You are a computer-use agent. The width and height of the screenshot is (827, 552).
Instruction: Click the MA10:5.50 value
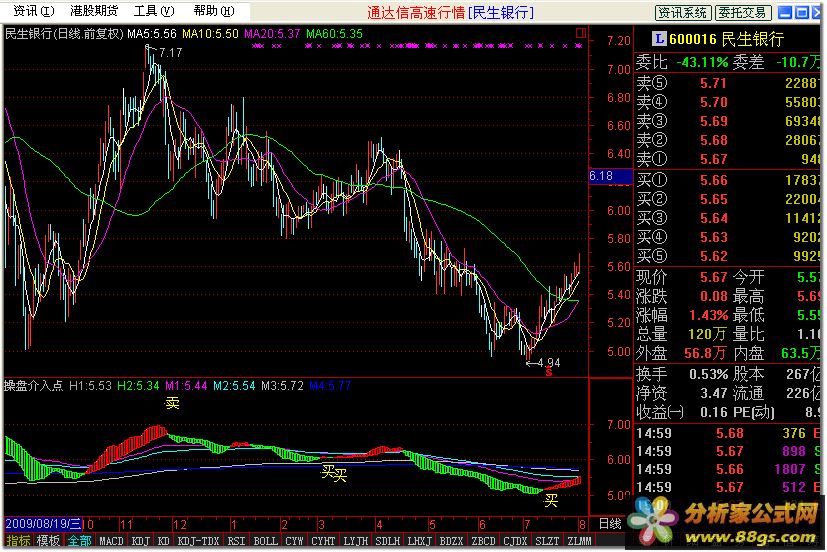click(x=210, y=34)
